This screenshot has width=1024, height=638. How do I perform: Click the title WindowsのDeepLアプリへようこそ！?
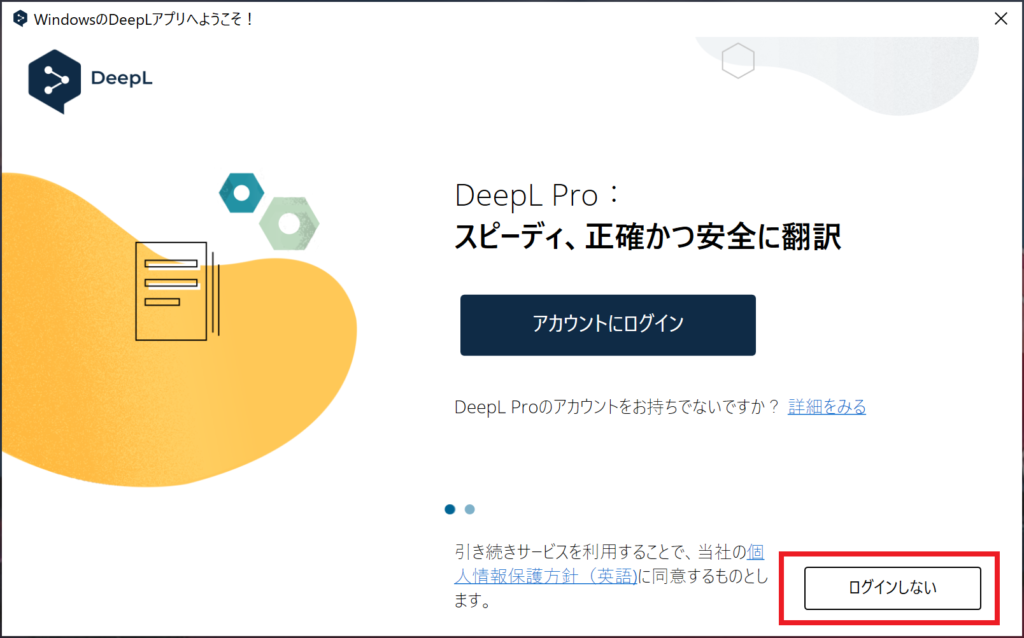144,19
